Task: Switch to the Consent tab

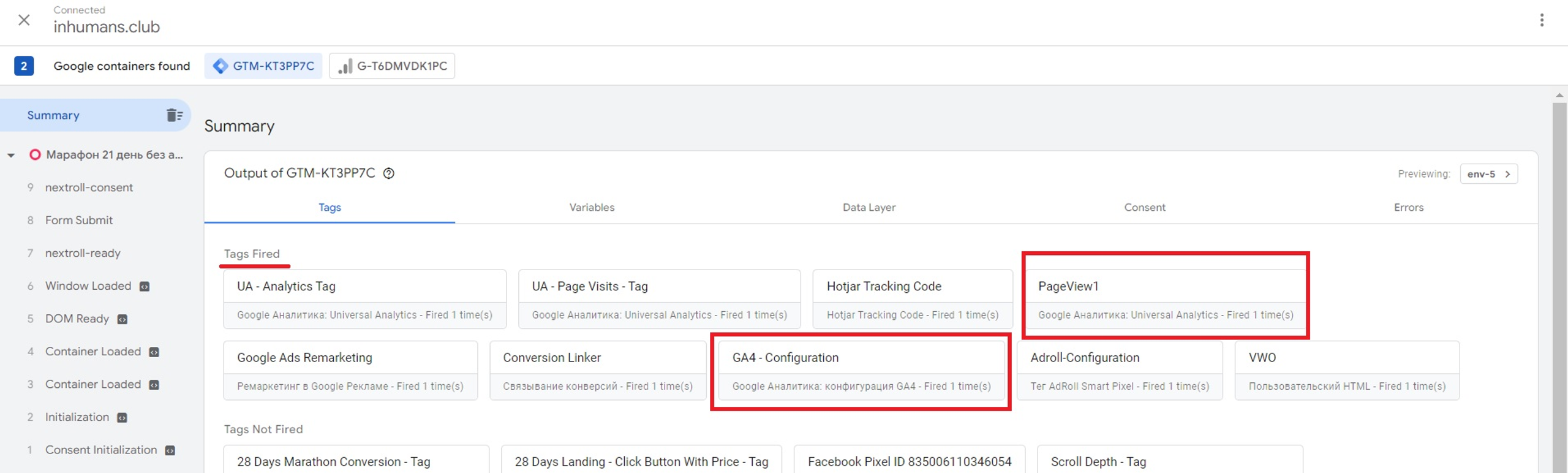Action: coord(1144,207)
